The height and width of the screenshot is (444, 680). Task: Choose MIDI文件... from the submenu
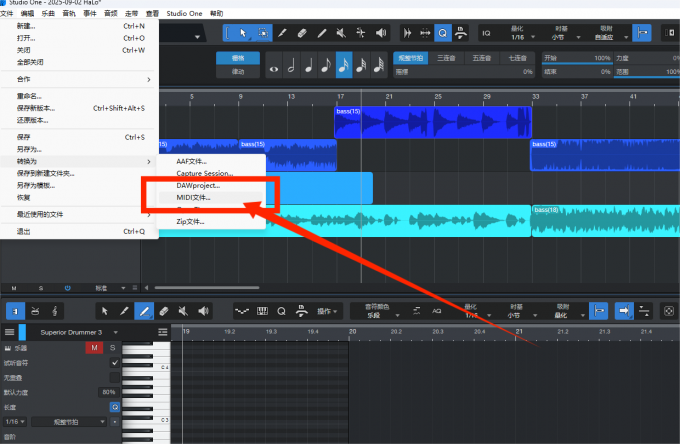click(x=193, y=197)
